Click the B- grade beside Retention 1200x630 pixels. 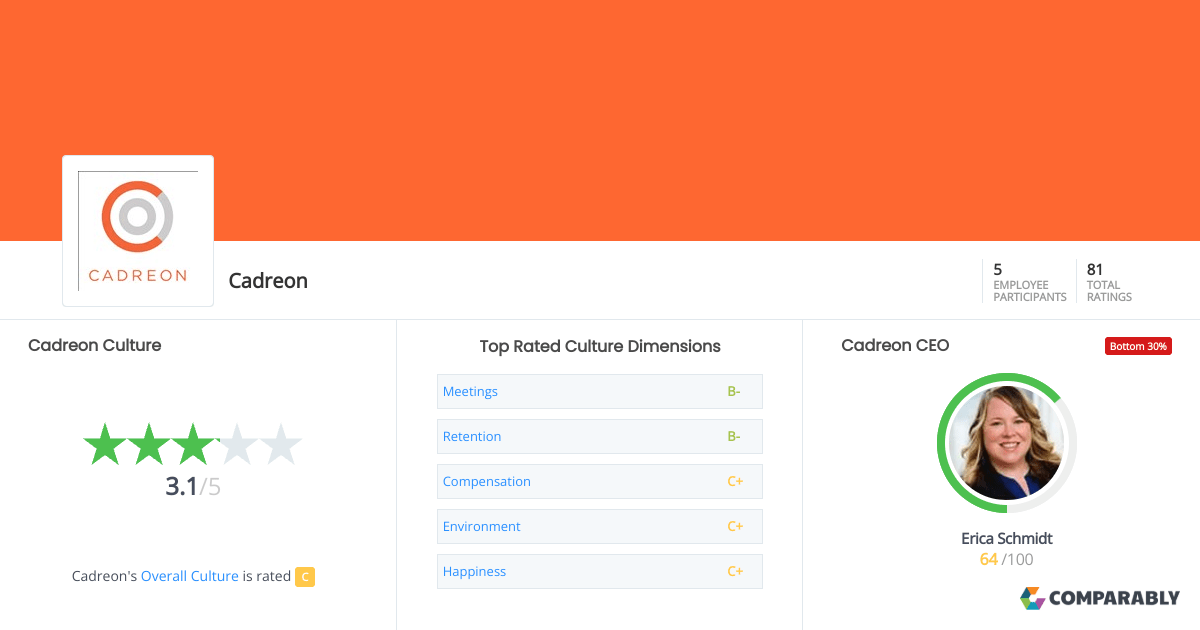(x=734, y=436)
